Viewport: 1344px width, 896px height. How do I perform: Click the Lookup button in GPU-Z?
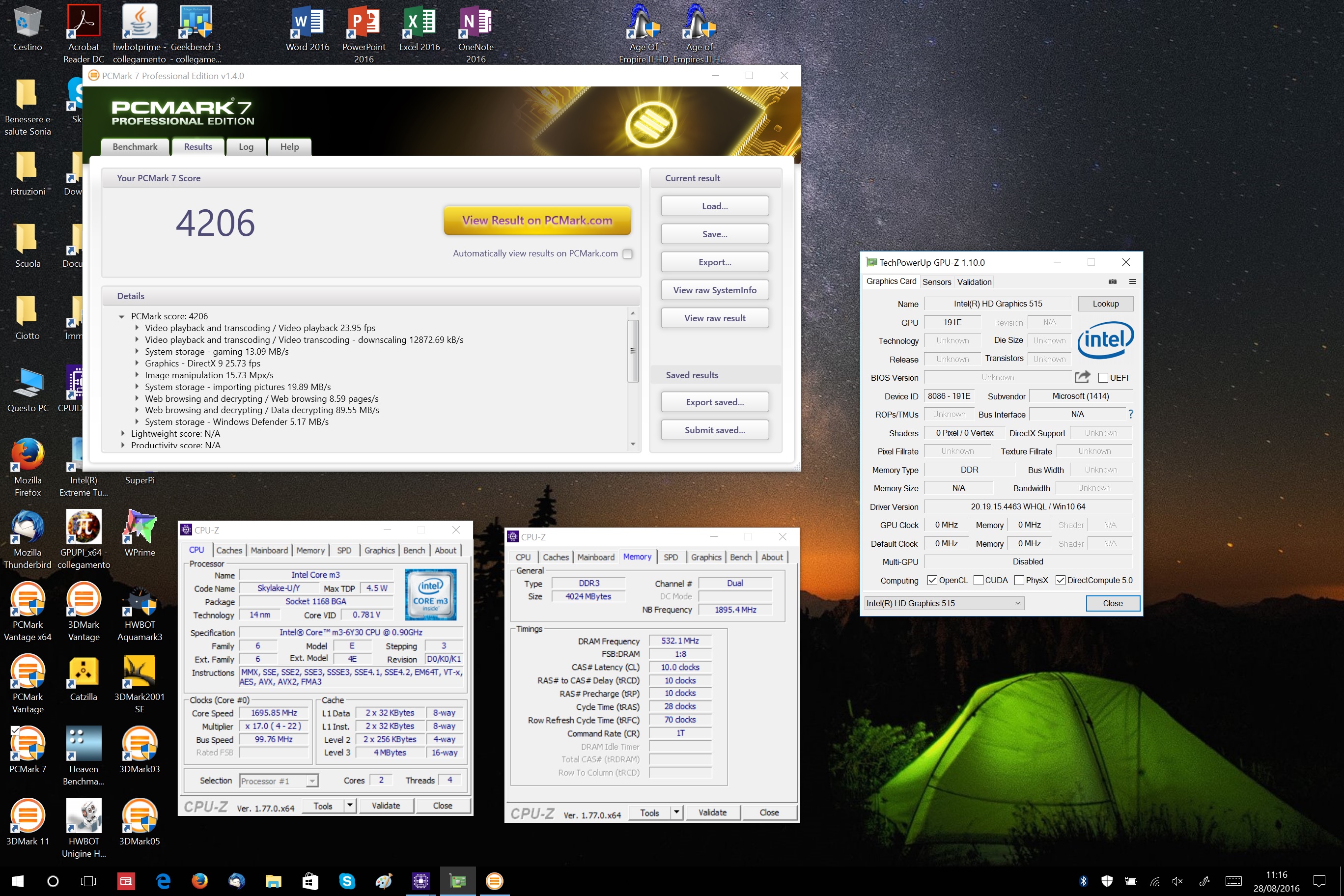point(1105,304)
